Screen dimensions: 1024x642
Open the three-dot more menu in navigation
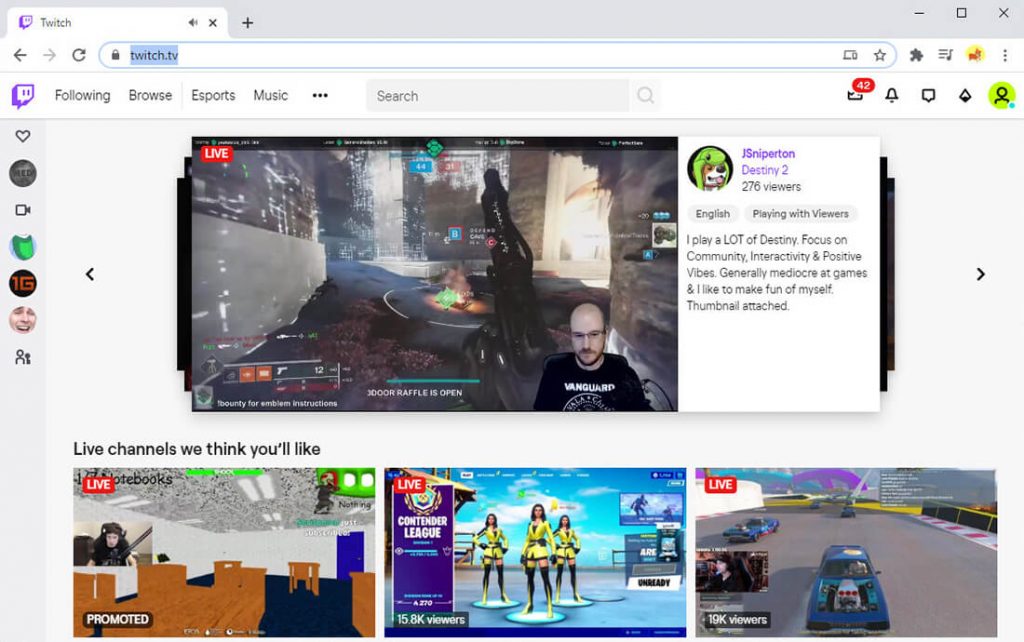pos(320,95)
